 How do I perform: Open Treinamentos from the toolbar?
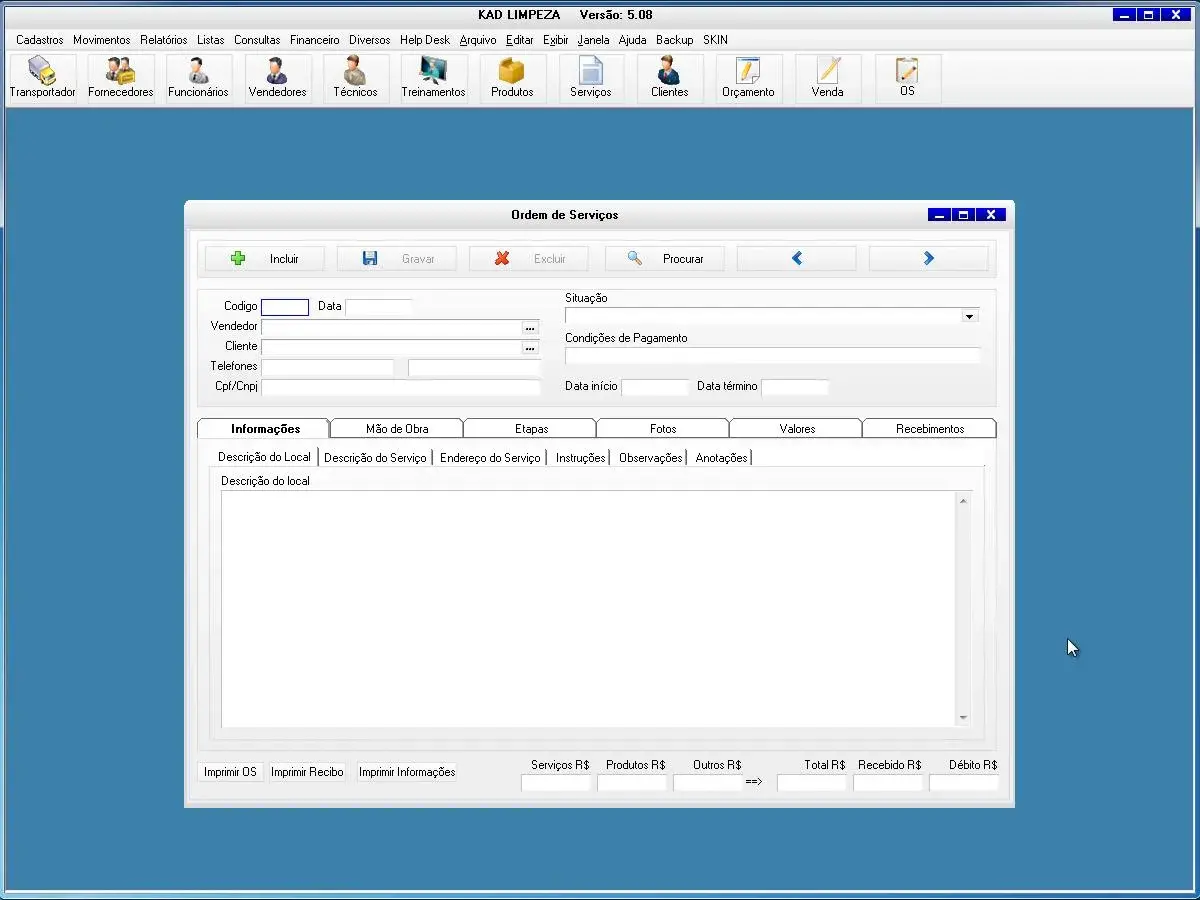[x=433, y=78]
